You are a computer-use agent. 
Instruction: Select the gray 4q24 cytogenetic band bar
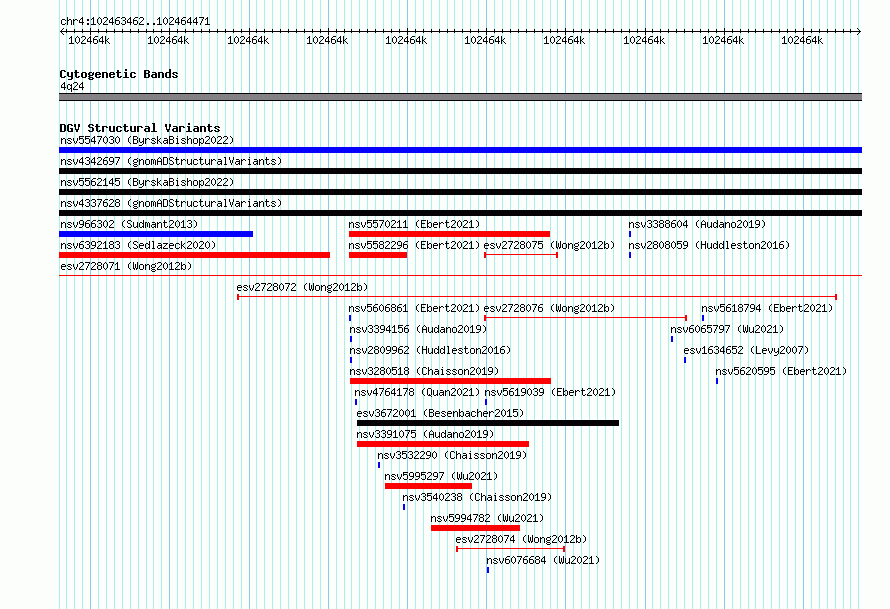point(460,97)
